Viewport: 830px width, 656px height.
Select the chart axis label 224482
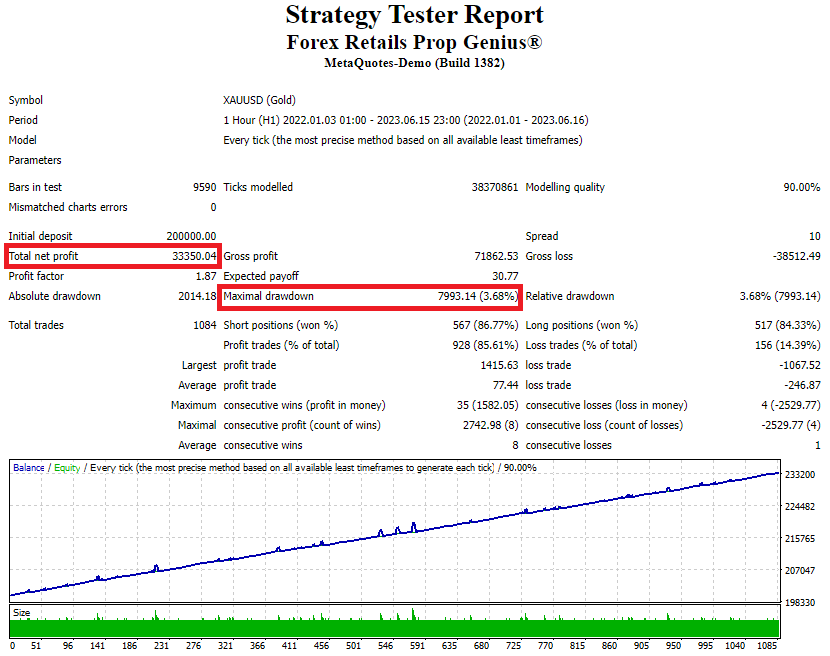[799, 507]
